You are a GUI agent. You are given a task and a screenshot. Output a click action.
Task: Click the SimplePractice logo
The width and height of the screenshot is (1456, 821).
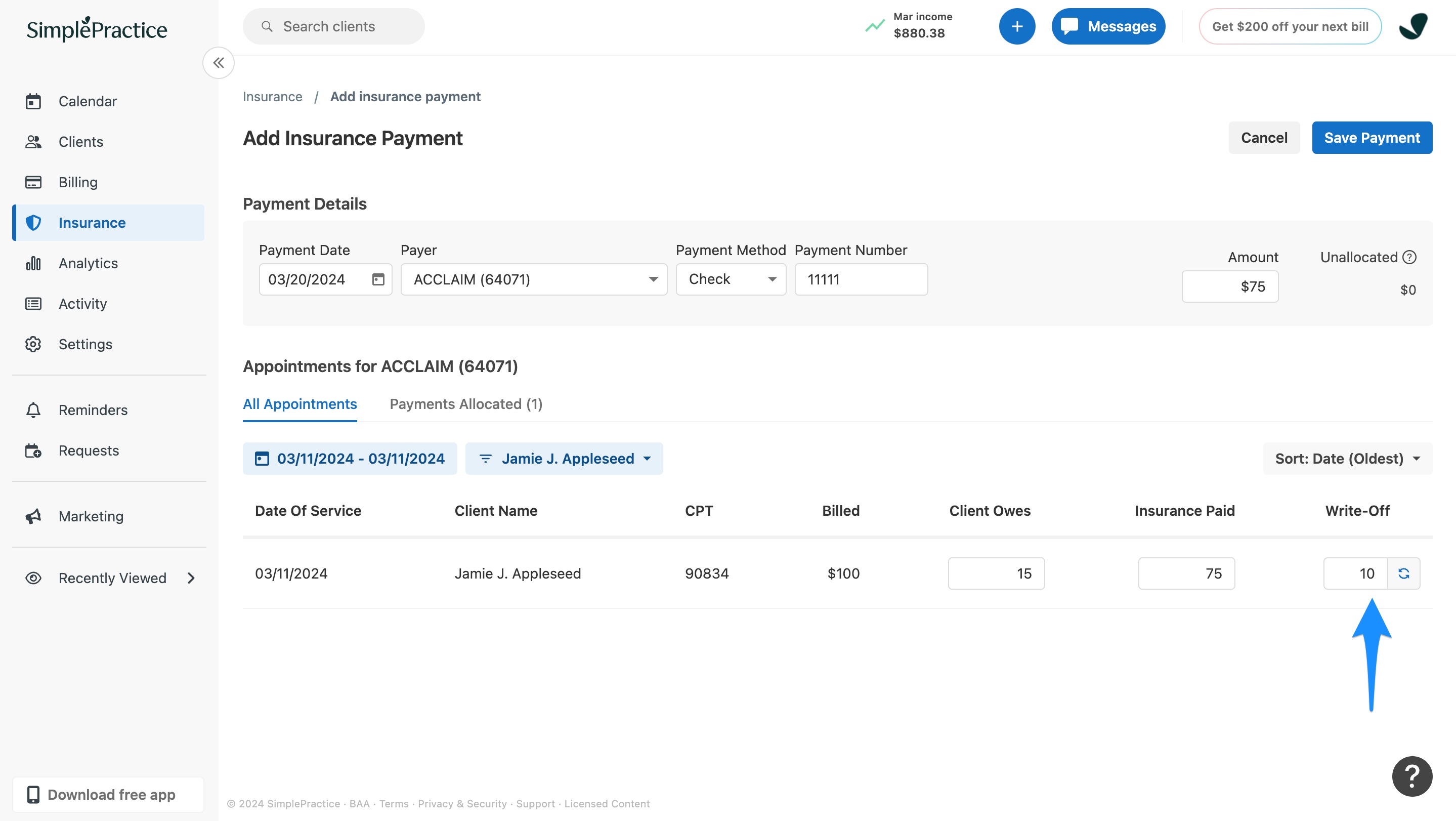pos(97,29)
